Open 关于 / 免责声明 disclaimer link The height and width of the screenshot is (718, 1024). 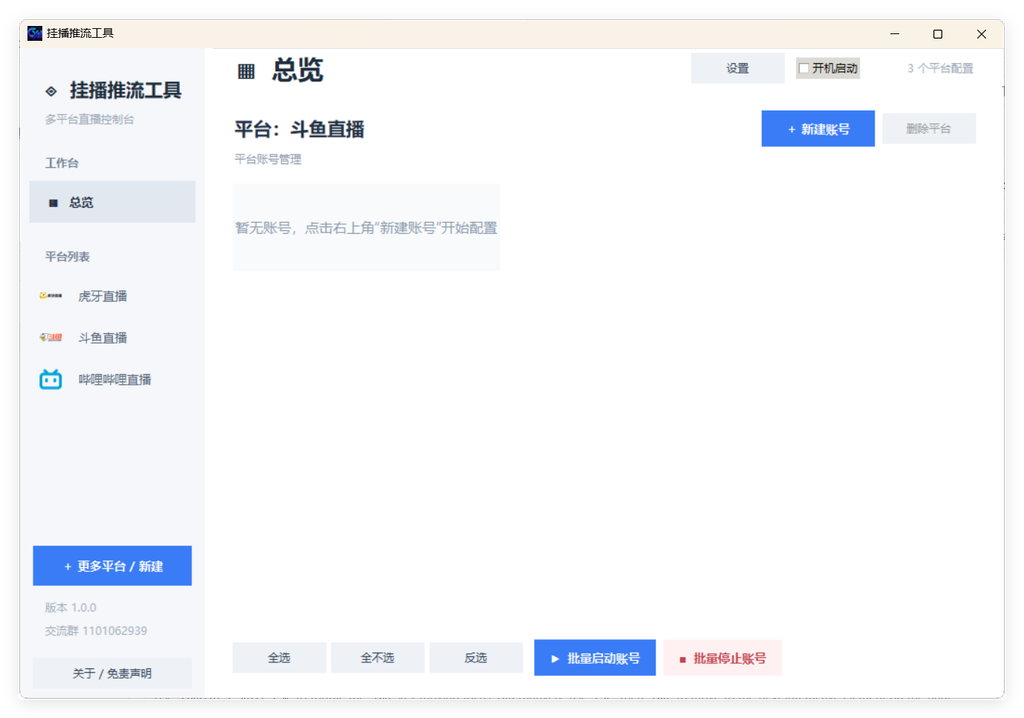coord(112,673)
